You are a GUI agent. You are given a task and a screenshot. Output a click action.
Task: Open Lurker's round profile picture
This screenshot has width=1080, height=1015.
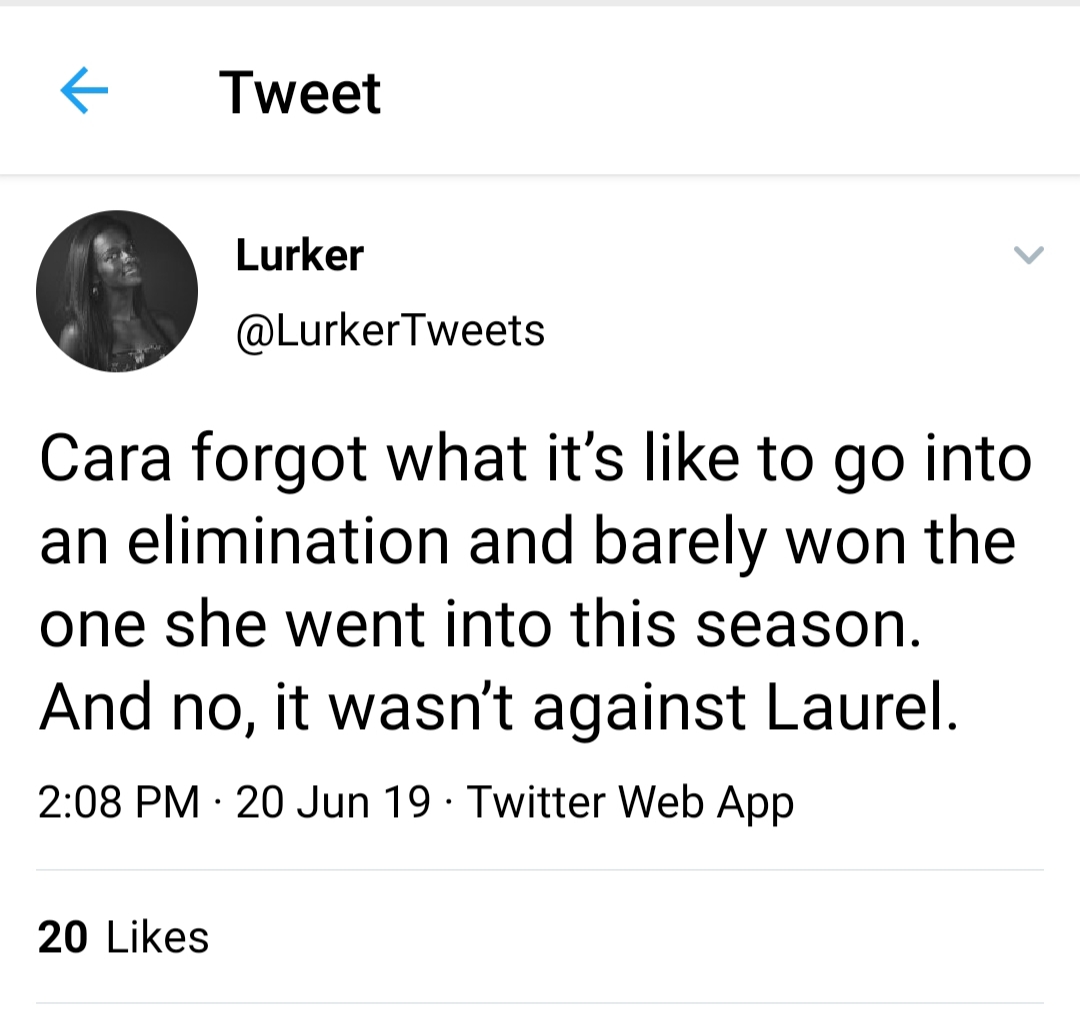pos(117,291)
